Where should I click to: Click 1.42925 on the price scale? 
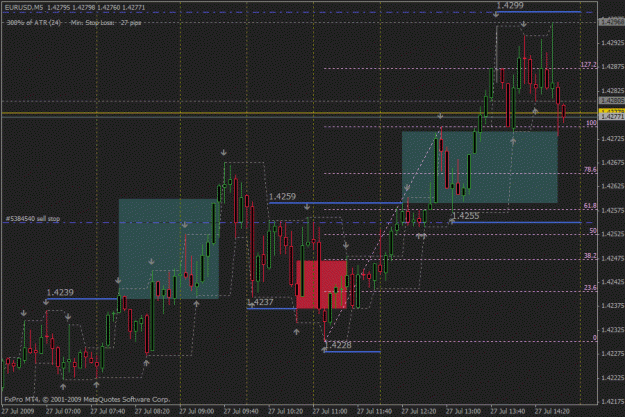coord(613,43)
